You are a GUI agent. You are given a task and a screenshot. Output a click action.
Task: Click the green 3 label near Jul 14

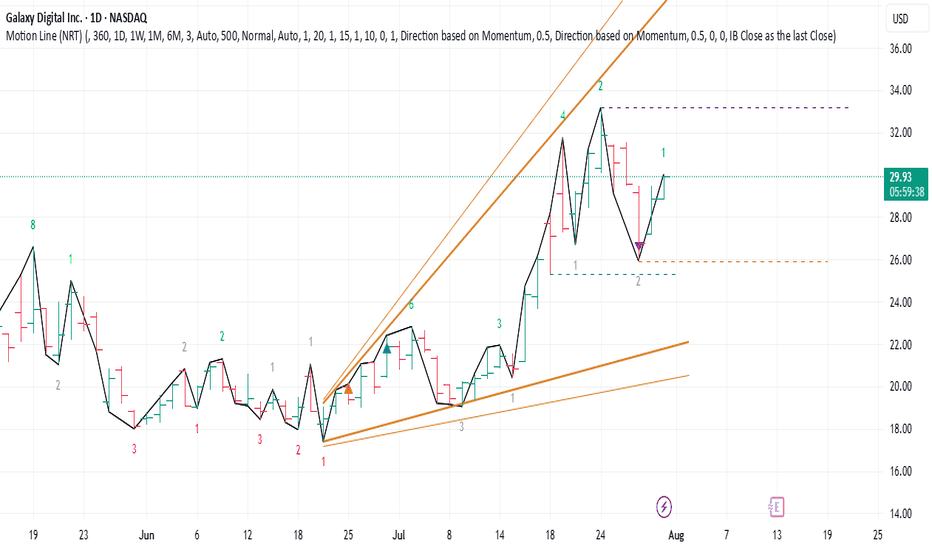(x=499, y=324)
